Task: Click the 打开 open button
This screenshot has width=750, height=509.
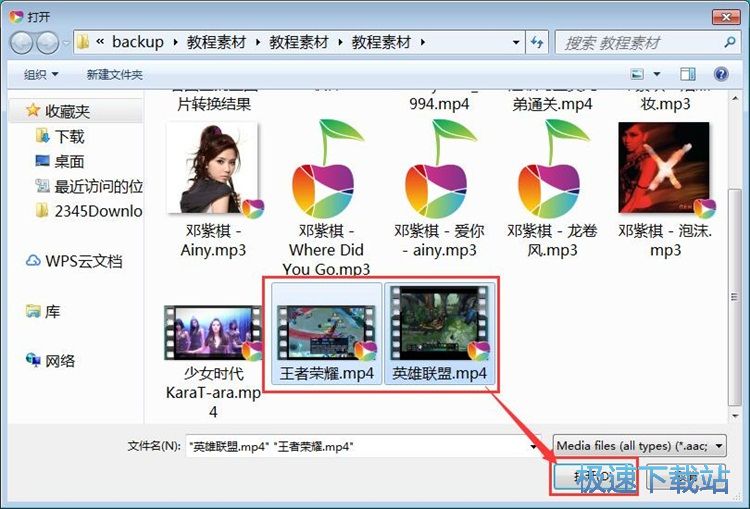Action: pyautogui.click(x=594, y=476)
